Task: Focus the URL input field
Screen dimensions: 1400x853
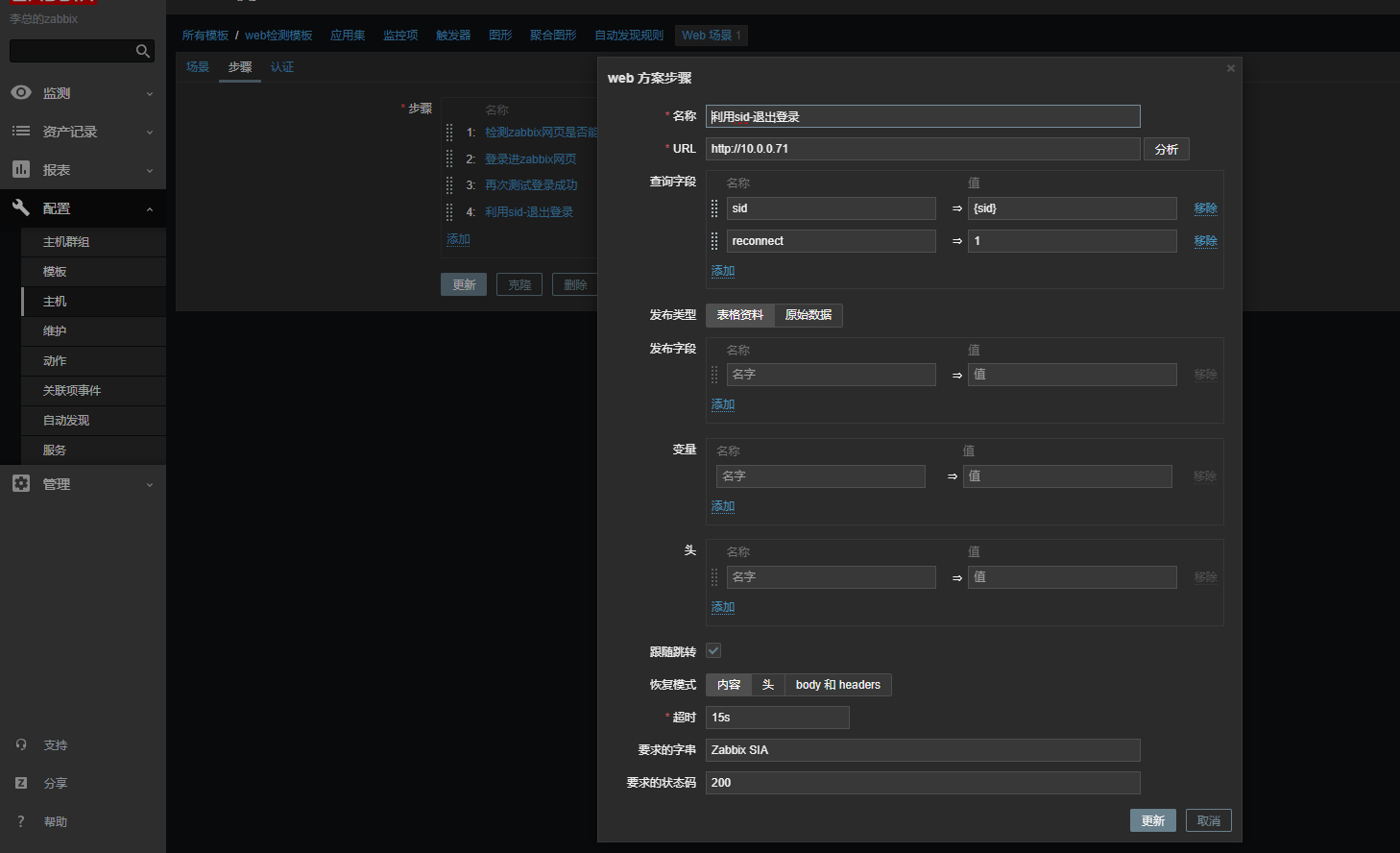Action: 923,149
